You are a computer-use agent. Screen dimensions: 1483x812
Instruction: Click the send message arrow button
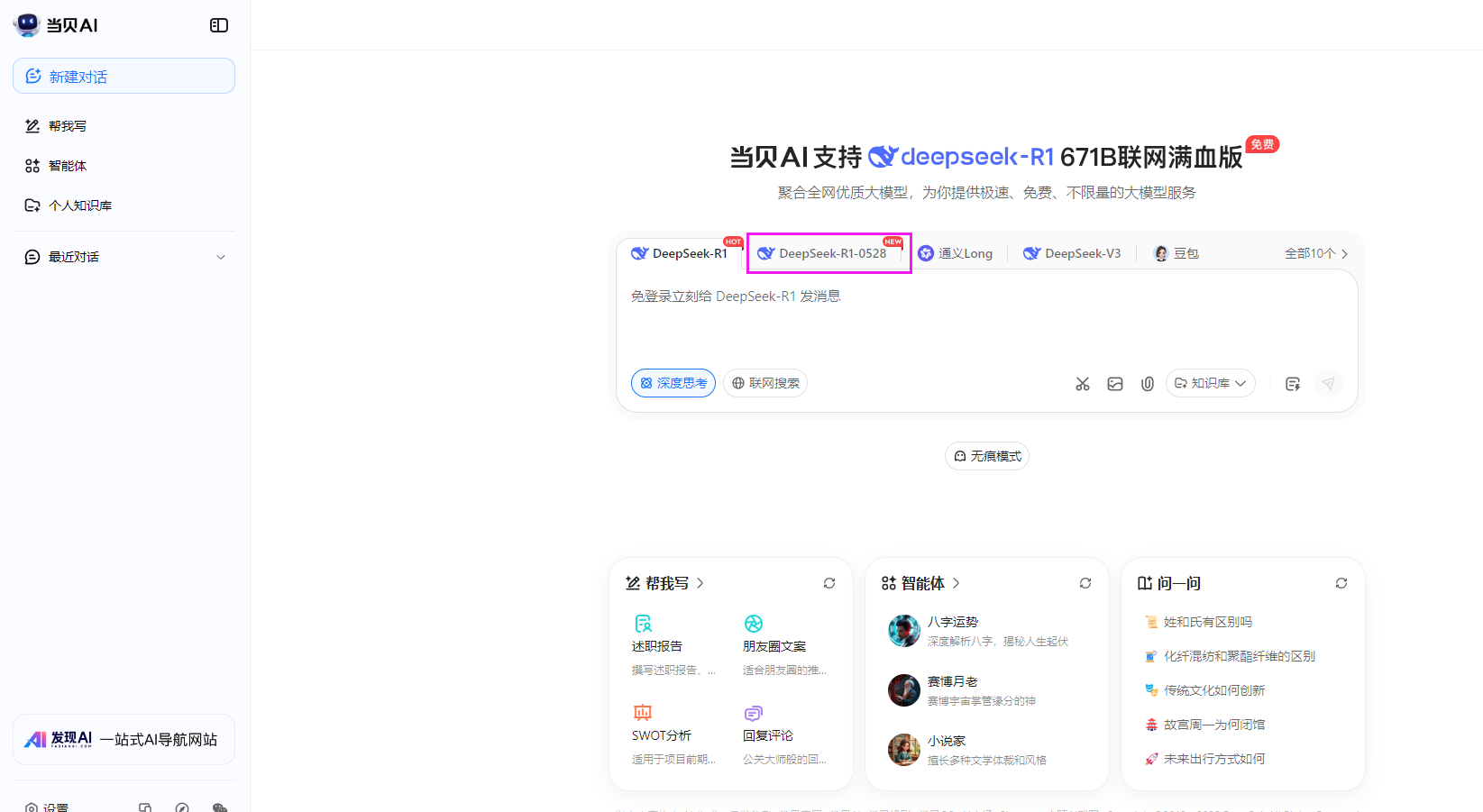tap(1328, 383)
